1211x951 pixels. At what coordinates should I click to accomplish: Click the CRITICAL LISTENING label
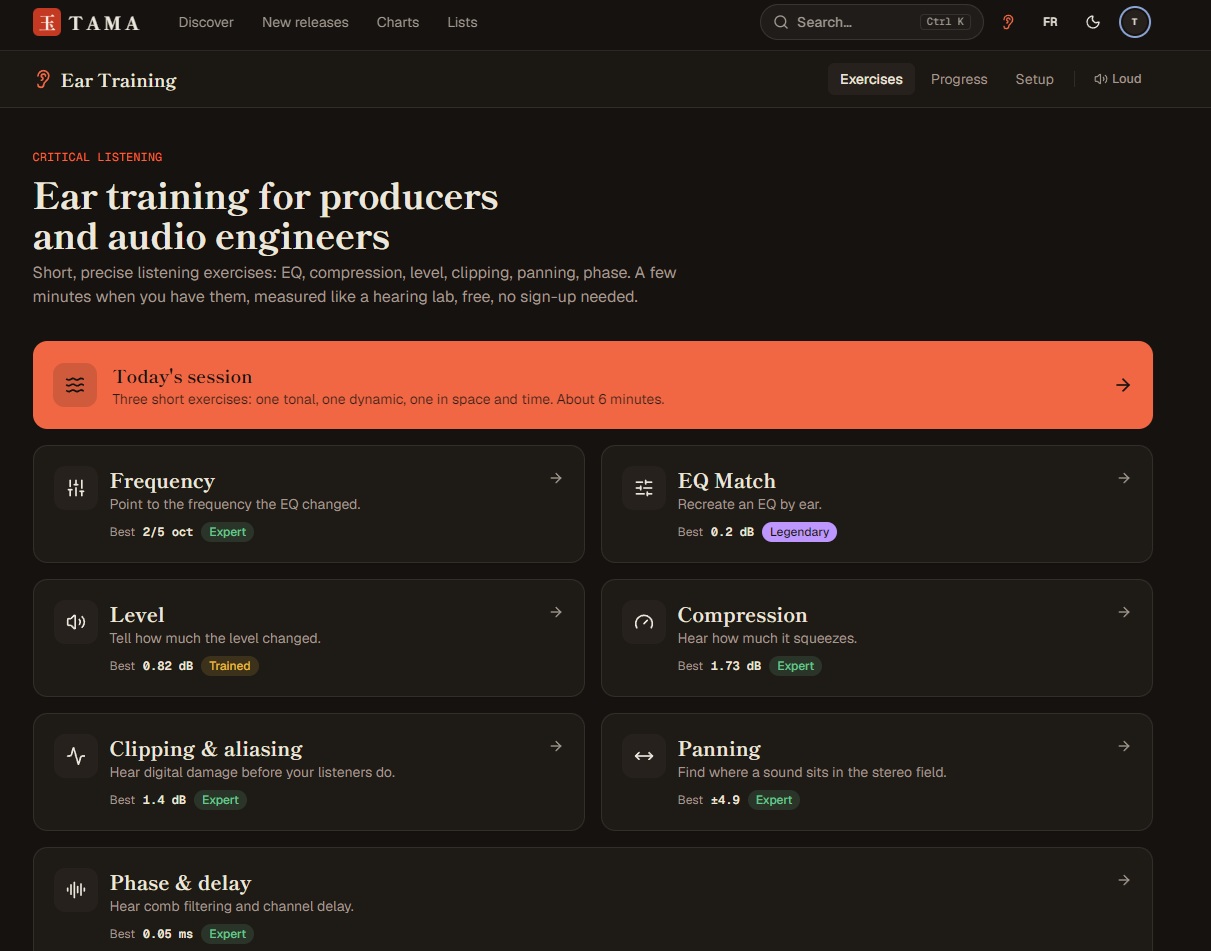[x=97, y=157]
